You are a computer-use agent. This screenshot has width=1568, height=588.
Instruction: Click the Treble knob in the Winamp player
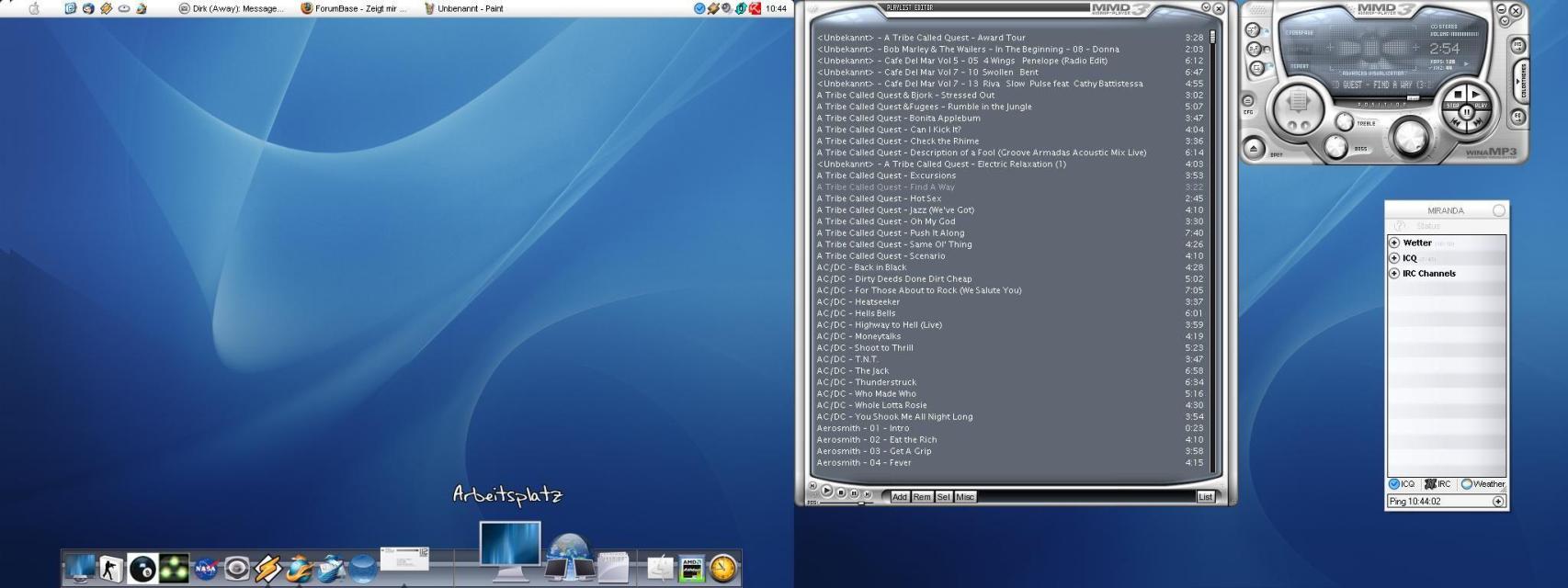click(1345, 121)
